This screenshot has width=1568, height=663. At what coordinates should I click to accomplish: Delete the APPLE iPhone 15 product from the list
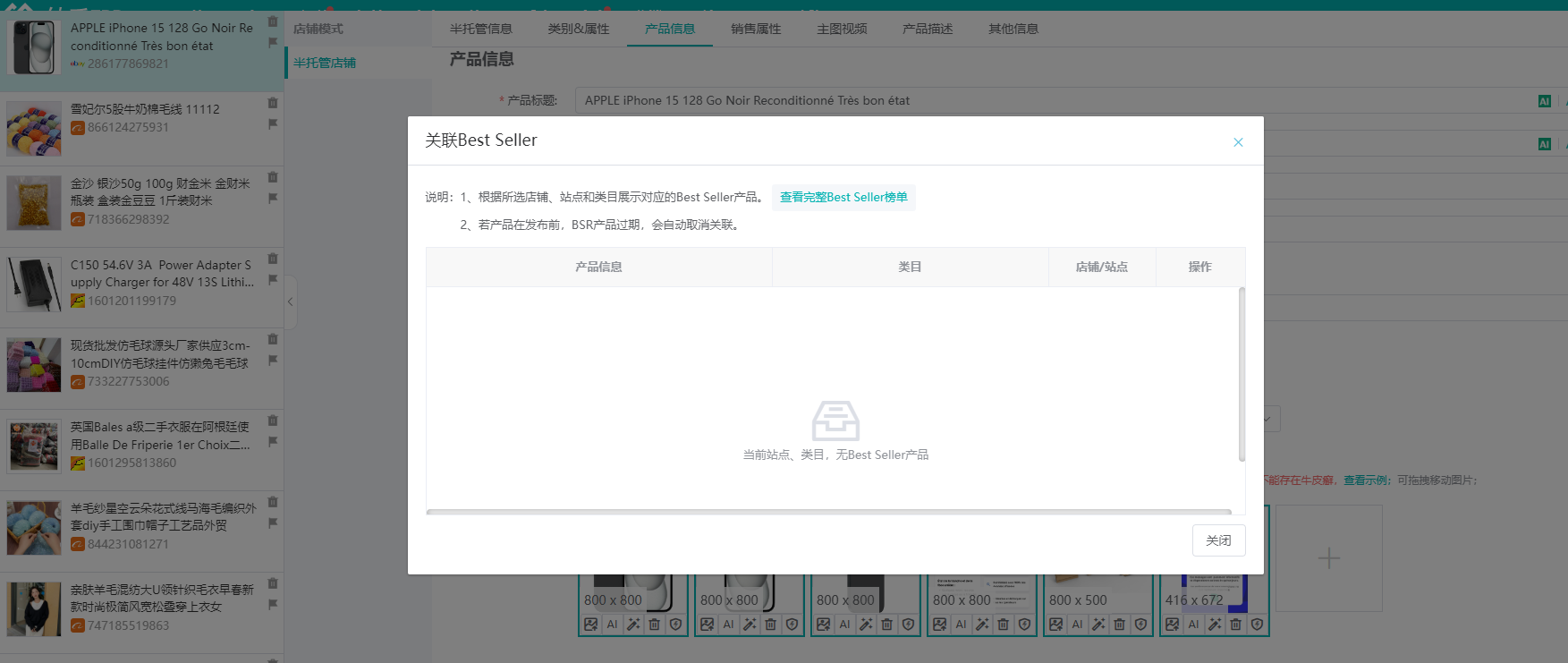(x=273, y=21)
